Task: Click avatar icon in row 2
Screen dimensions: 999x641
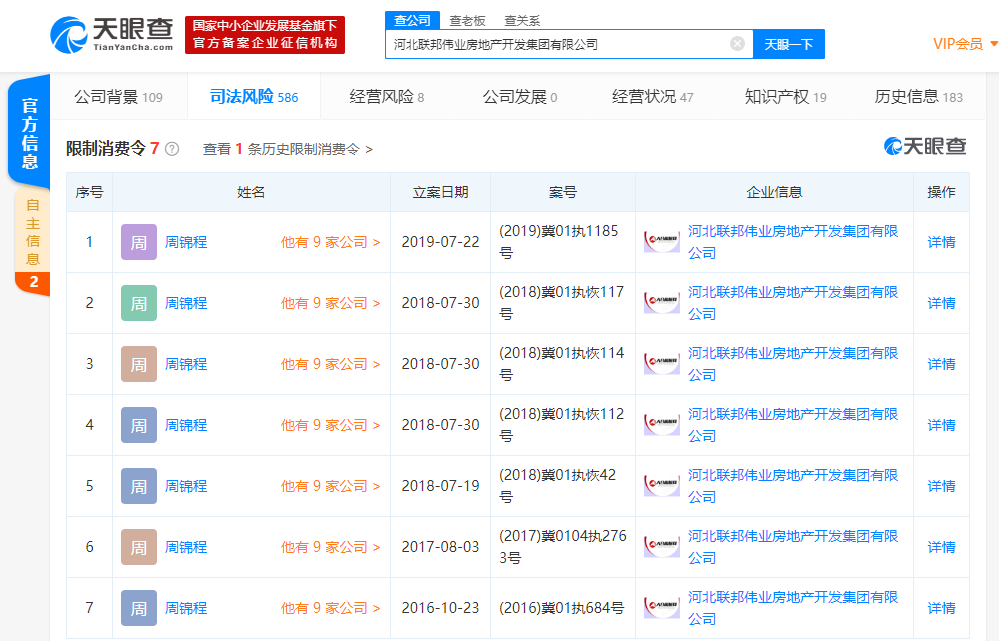Action: pos(139,303)
